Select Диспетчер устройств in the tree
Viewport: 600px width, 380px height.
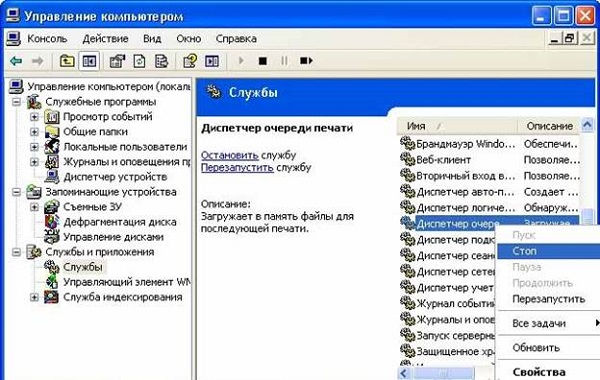click(115, 177)
